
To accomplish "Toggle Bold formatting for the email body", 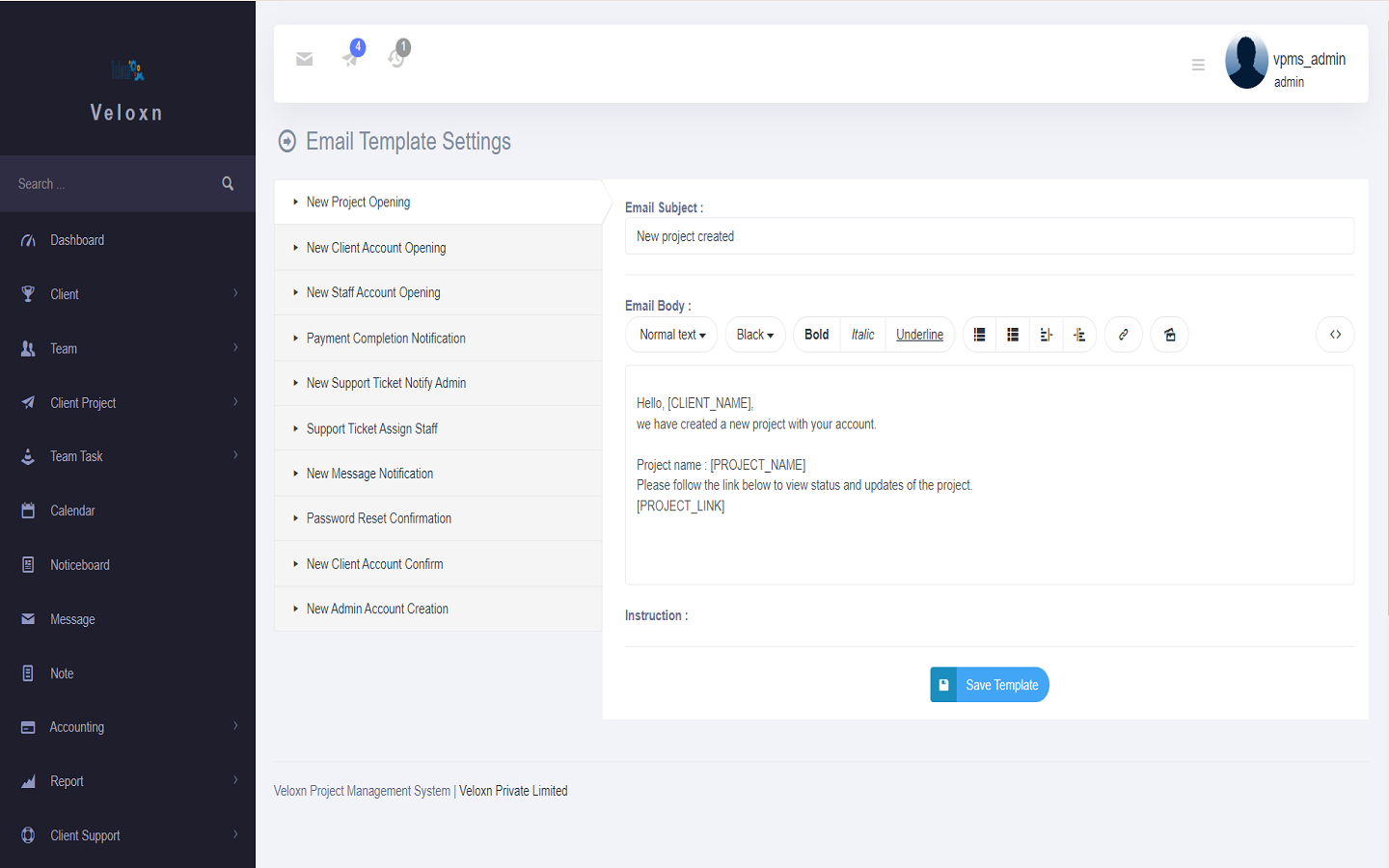I will pyautogui.click(x=816, y=335).
